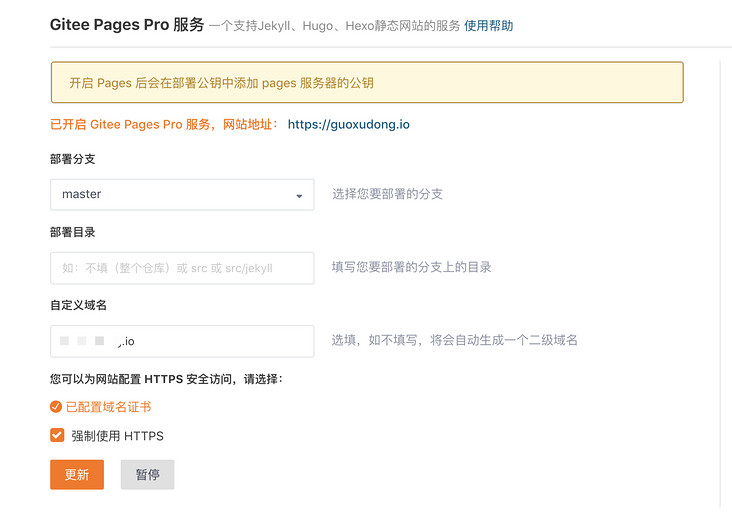Click the 强制使用 HTTPS label text
Viewport: 732px width, 531px height.
pyautogui.click(x=117, y=436)
